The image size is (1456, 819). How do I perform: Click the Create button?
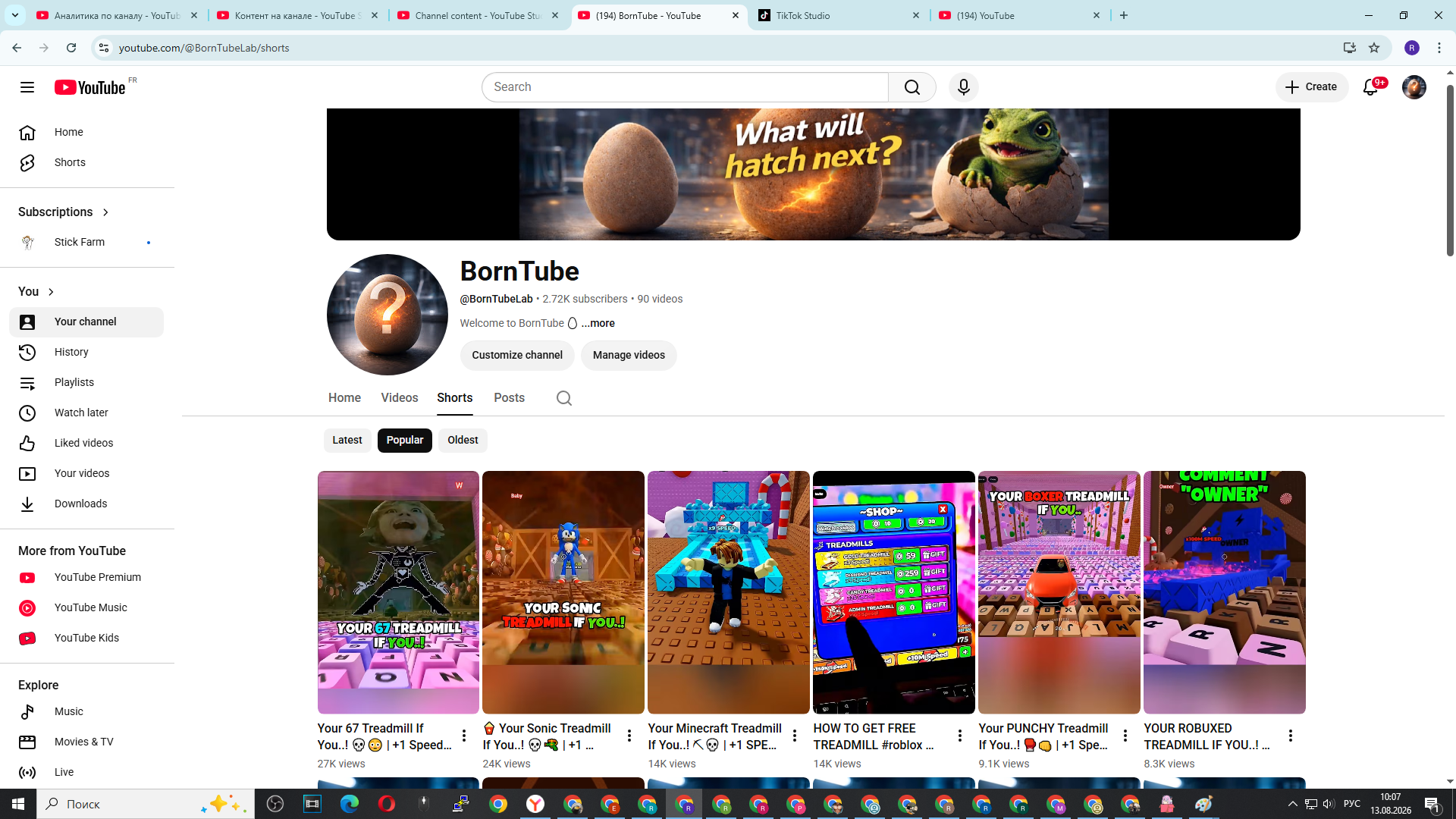pyautogui.click(x=1312, y=87)
